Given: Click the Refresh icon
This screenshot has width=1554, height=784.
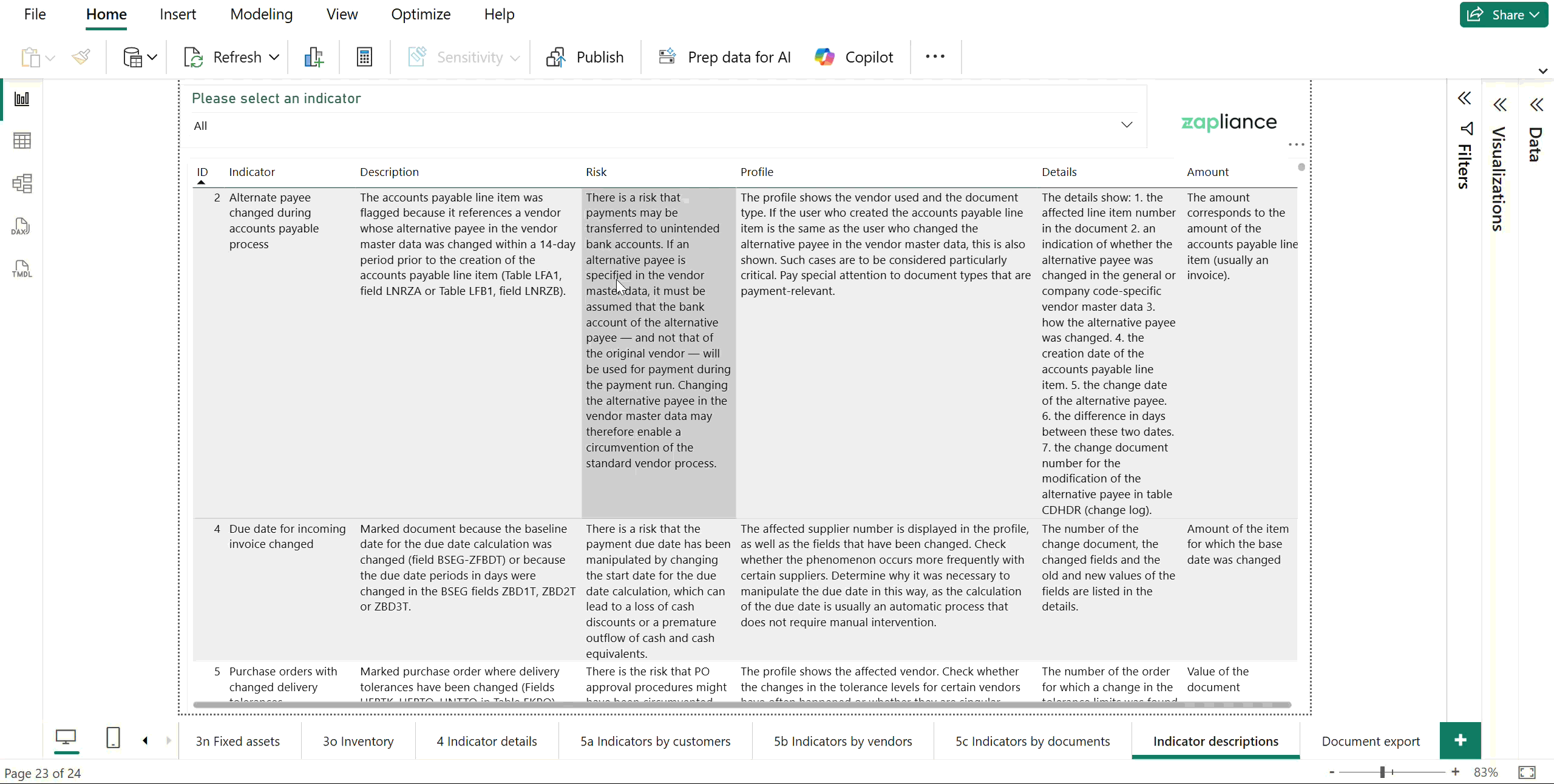Looking at the screenshot, I should point(193,57).
